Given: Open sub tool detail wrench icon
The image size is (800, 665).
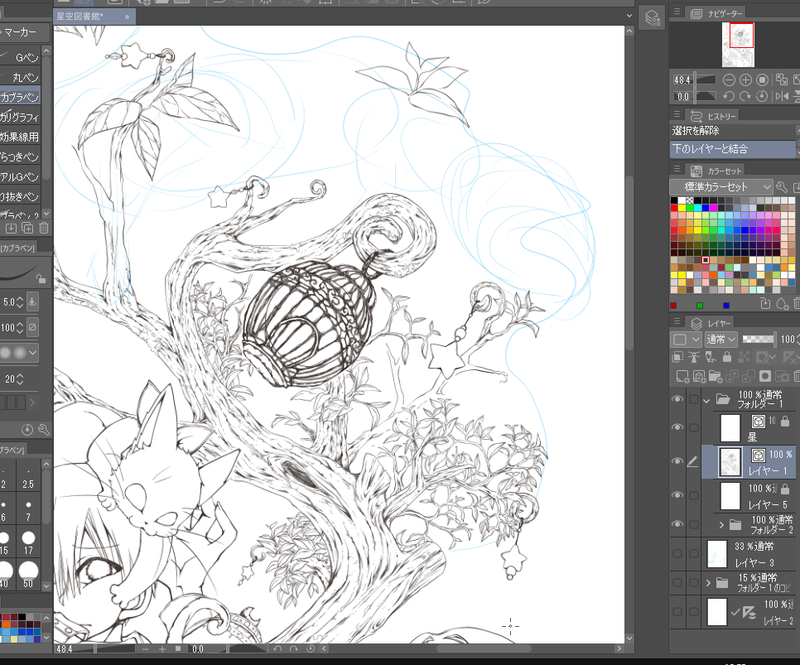Looking at the screenshot, I should click(x=44, y=430).
